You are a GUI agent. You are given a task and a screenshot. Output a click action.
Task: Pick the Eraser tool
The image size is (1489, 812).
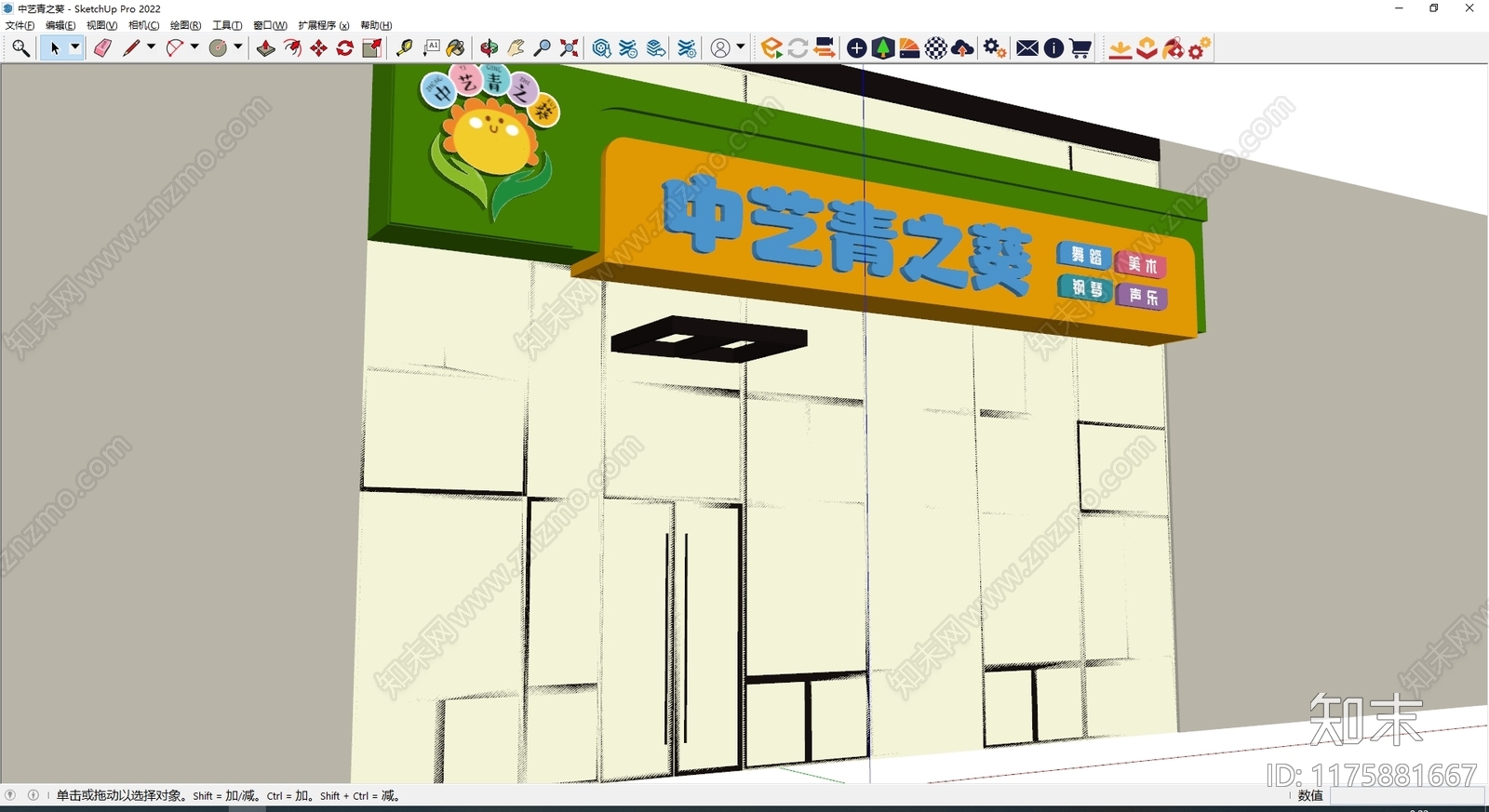point(102,48)
